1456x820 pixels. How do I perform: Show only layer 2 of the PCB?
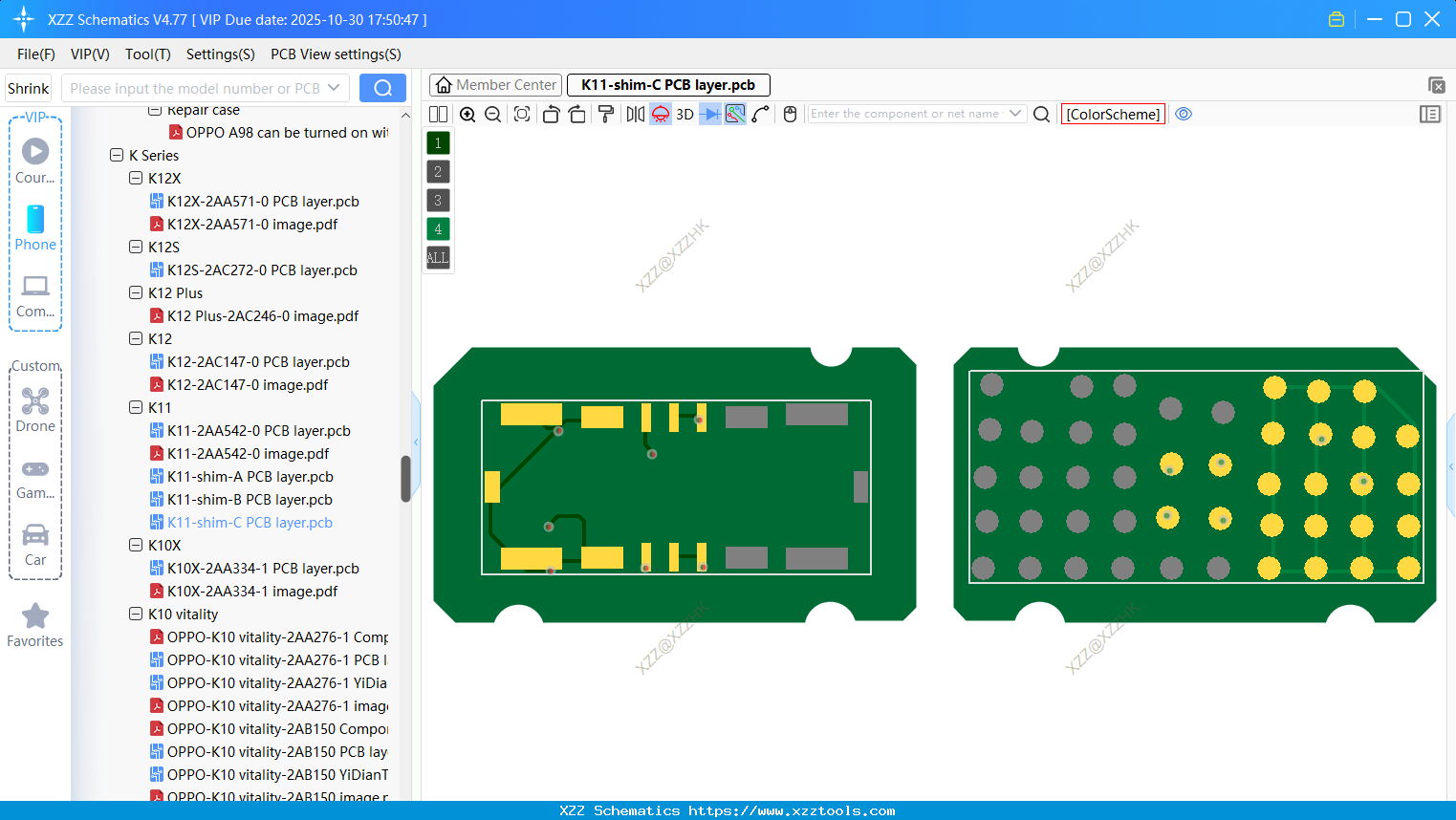click(437, 171)
